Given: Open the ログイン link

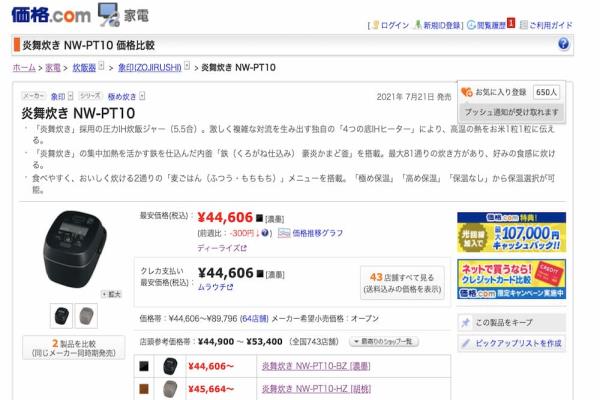Looking at the screenshot, I should pyautogui.click(x=395, y=25).
